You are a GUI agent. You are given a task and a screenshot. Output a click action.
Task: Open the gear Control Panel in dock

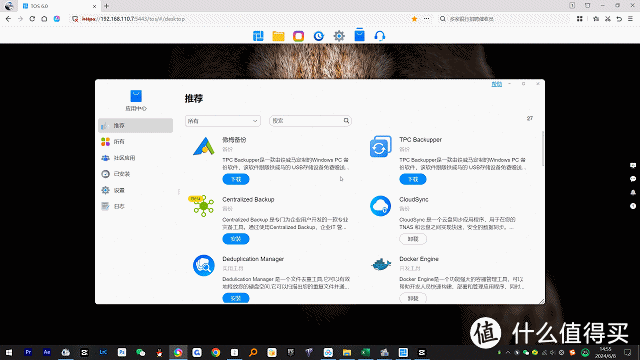339,36
